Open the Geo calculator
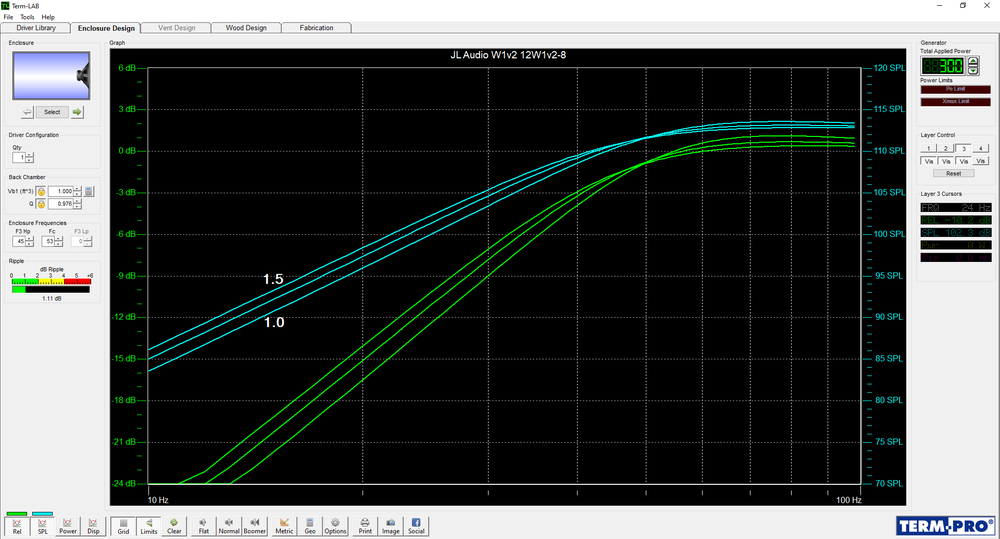 [310, 526]
